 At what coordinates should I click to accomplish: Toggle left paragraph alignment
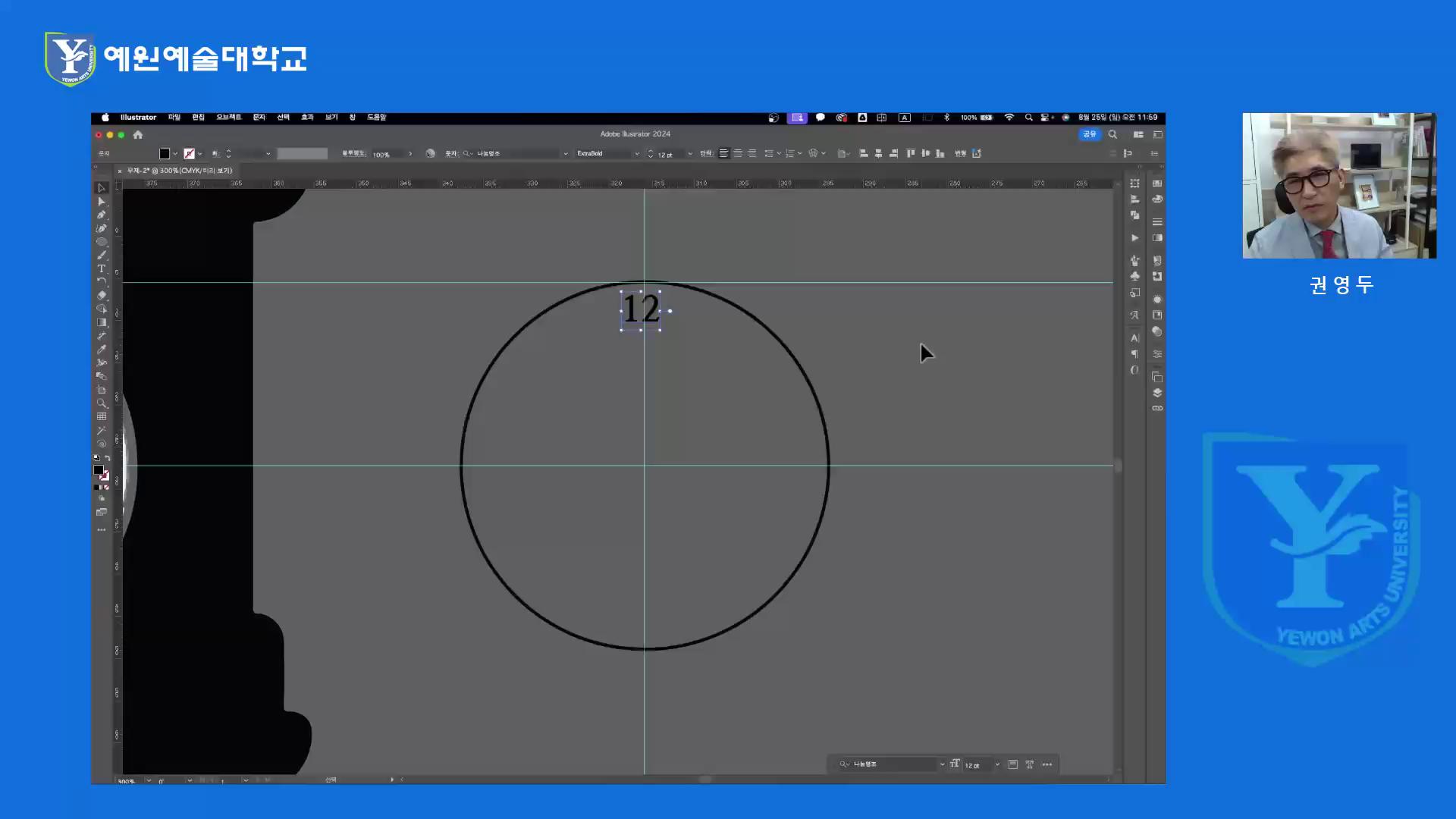click(723, 154)
